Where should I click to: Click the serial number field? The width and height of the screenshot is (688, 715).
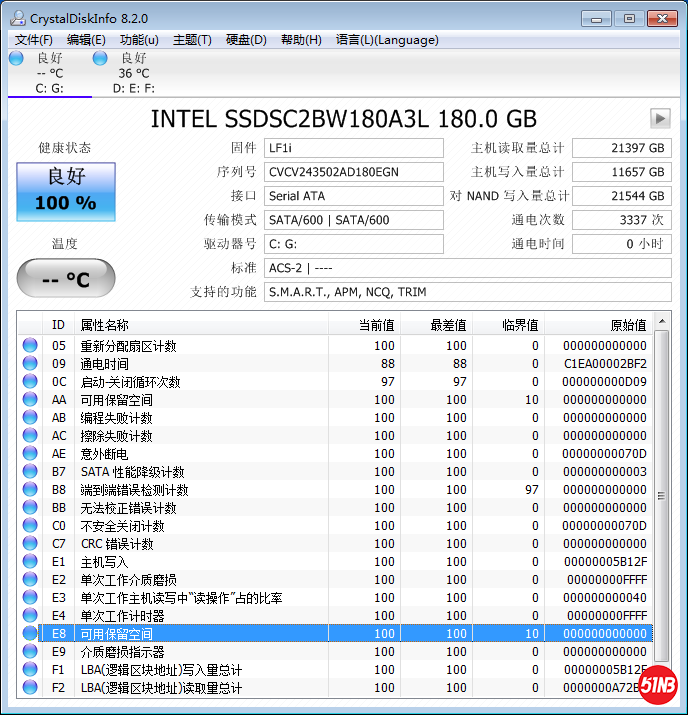pos(354,172)
